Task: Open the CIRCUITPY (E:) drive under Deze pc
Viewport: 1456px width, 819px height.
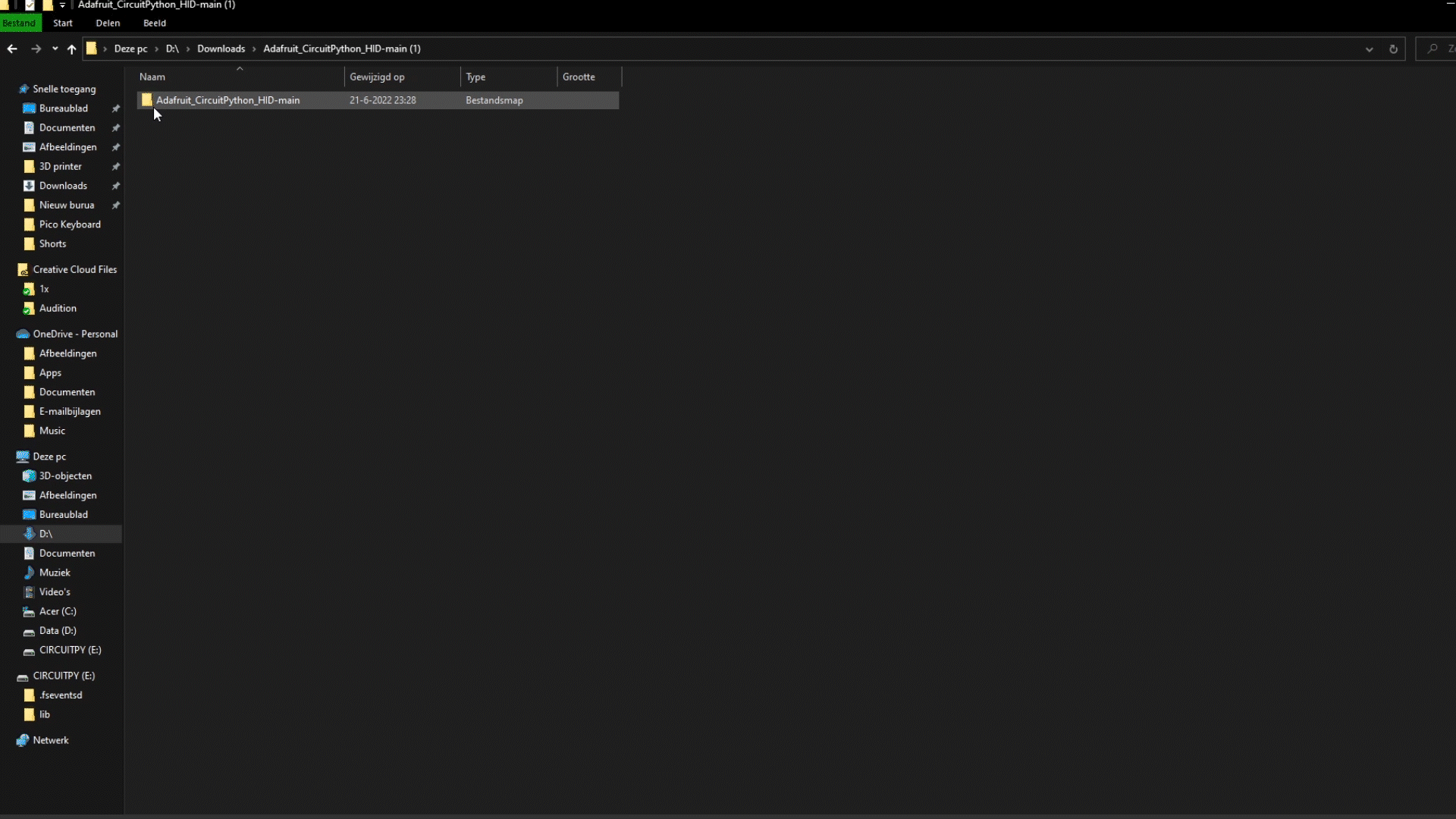Action: tap(70, 650)
